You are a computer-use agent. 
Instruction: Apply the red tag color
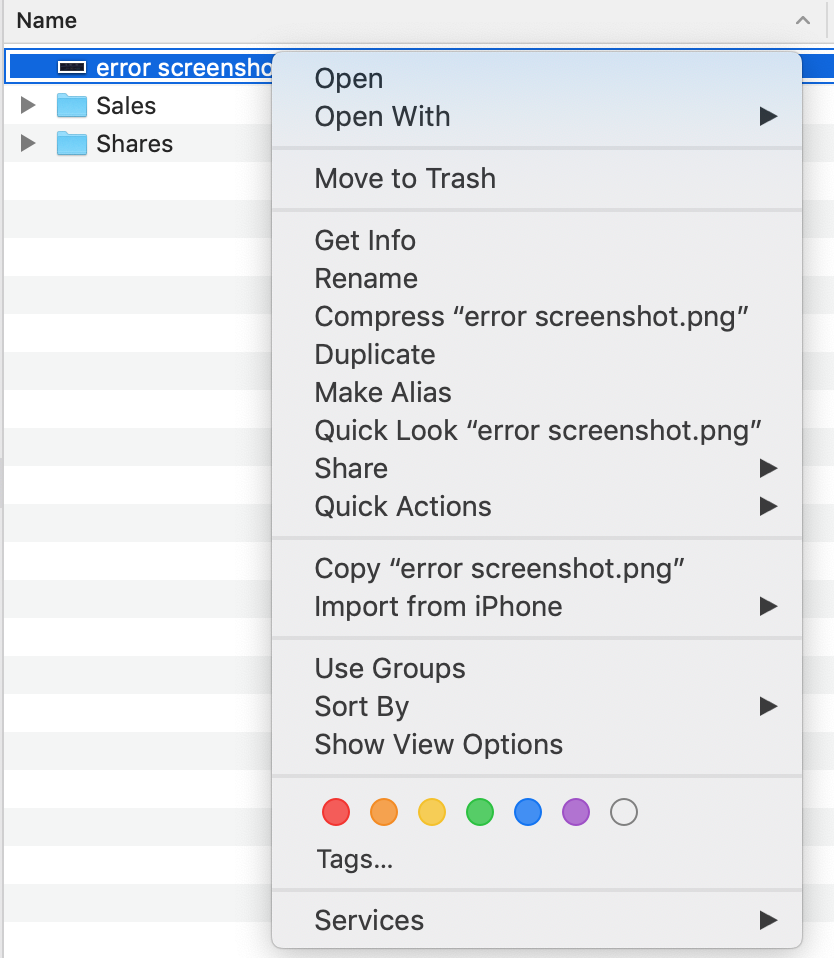pos(336,812)
